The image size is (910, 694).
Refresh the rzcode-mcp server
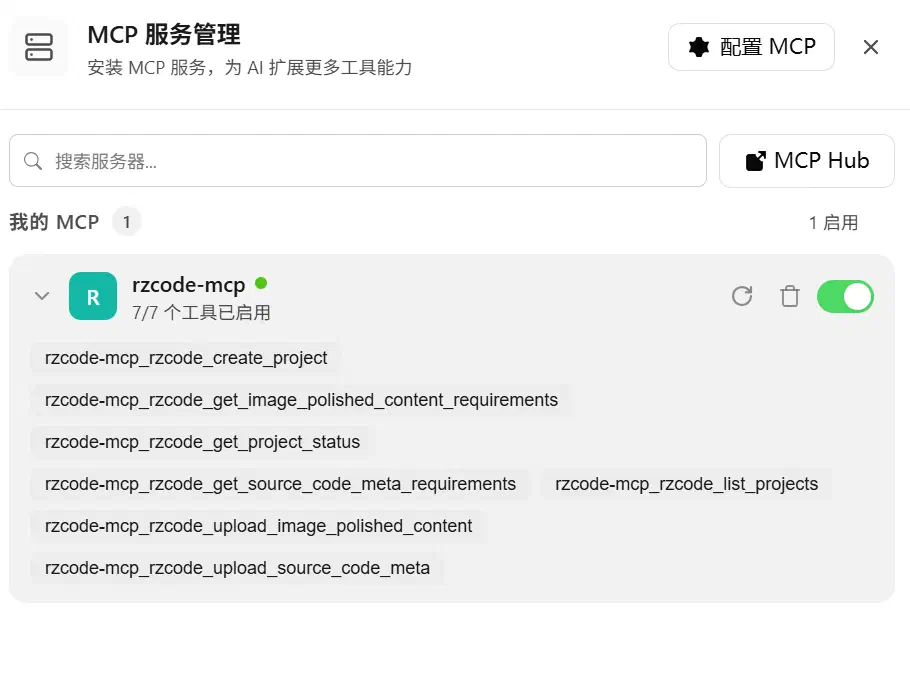pos(742,297)
